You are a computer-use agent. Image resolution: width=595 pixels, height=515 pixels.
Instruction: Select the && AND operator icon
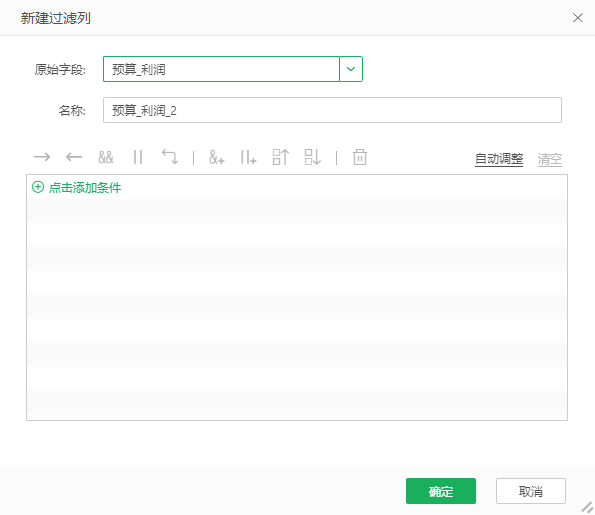105,157
